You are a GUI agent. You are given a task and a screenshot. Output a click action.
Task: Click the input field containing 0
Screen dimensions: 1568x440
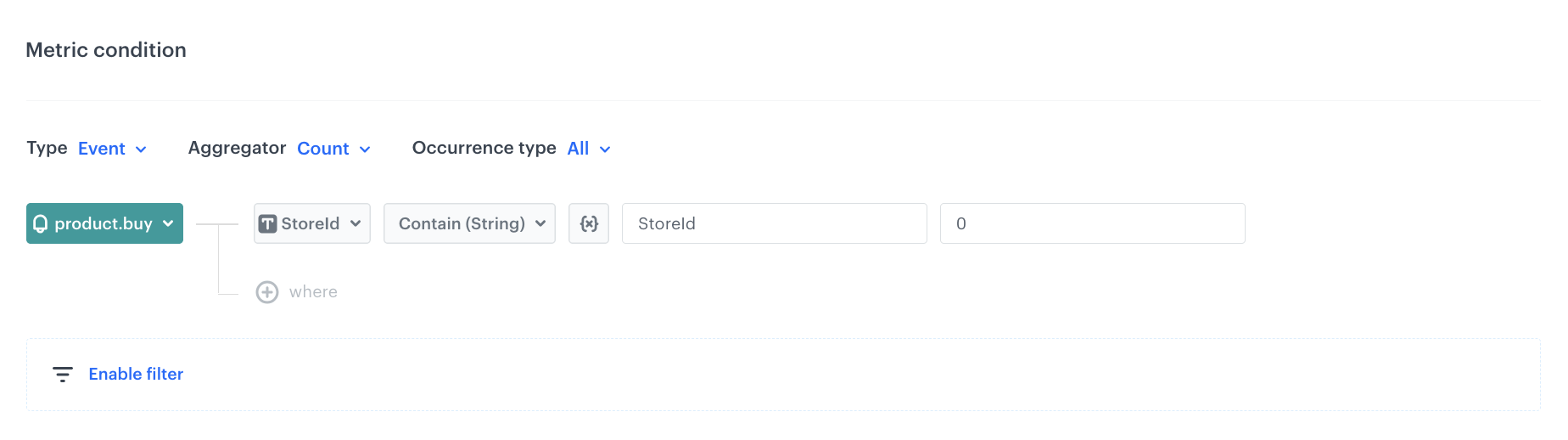pos(1092,223)
